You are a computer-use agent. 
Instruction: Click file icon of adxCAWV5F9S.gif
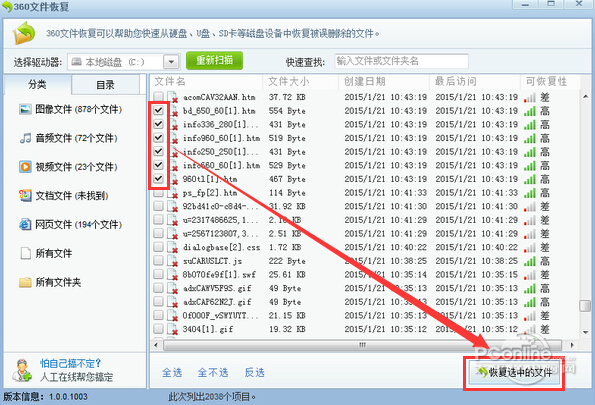tap(173, 288)
